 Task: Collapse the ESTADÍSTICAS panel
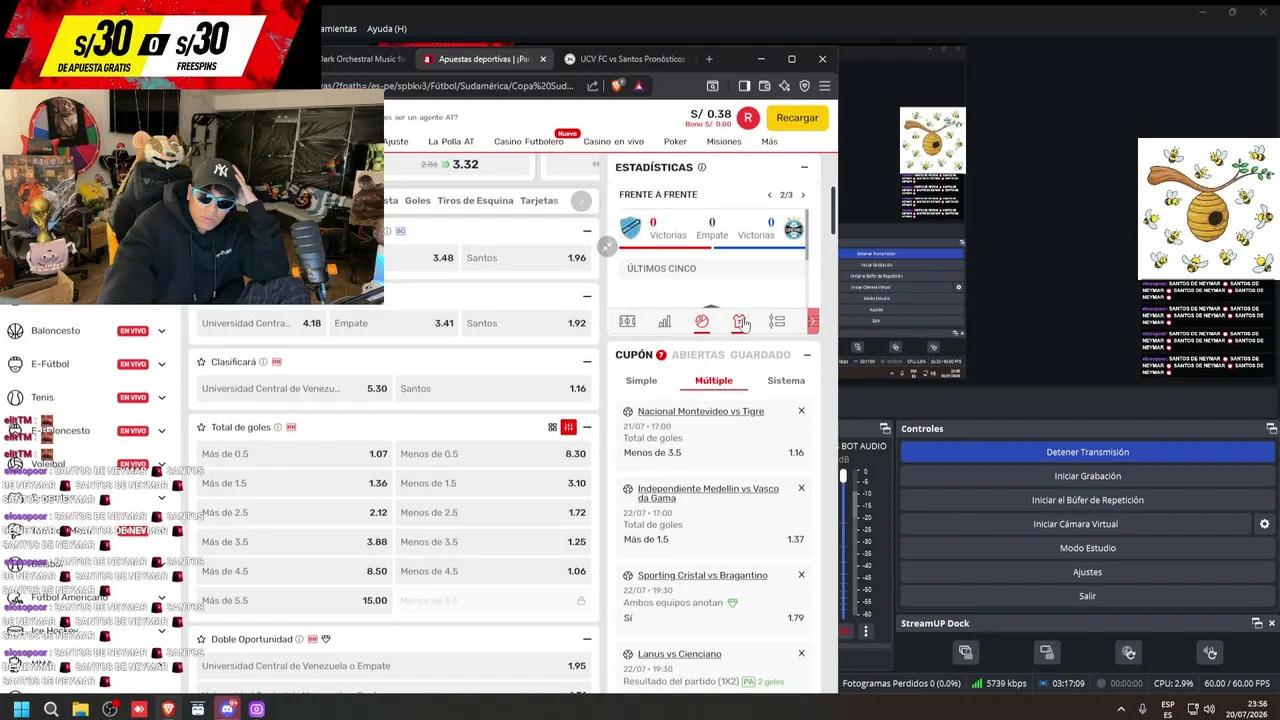[804, 167]
